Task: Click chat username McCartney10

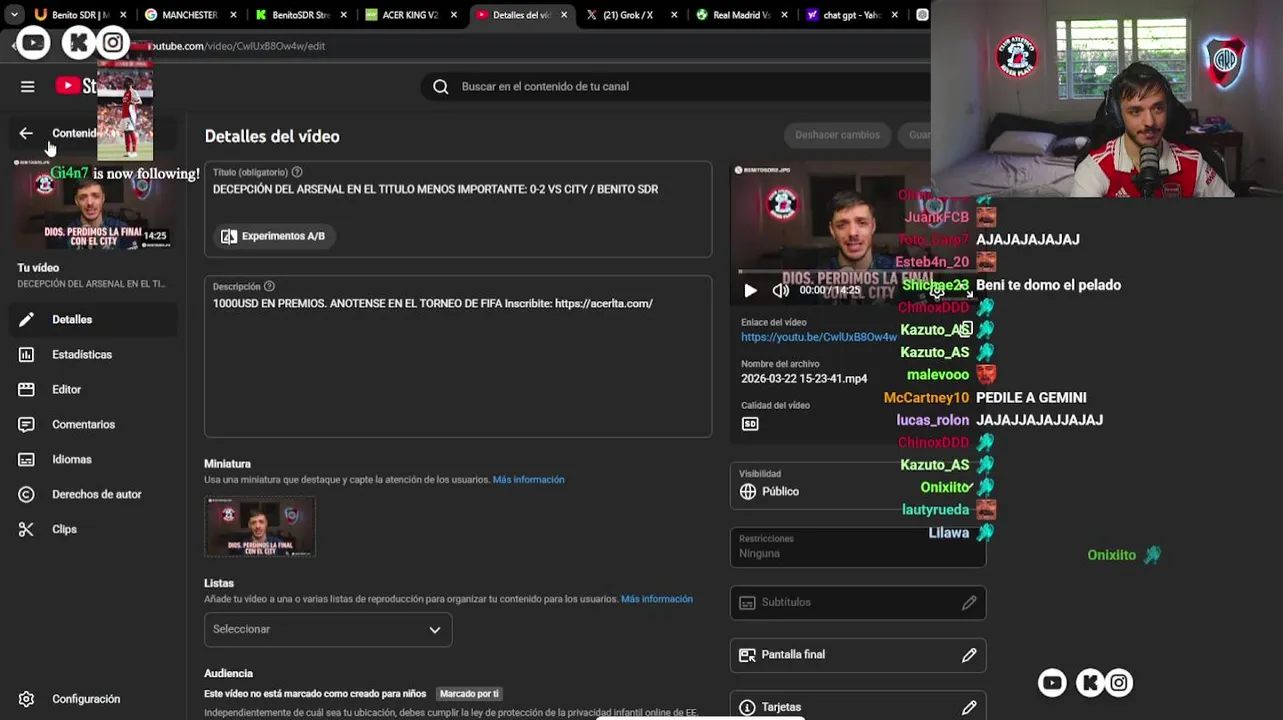Action: click(926, 398)
